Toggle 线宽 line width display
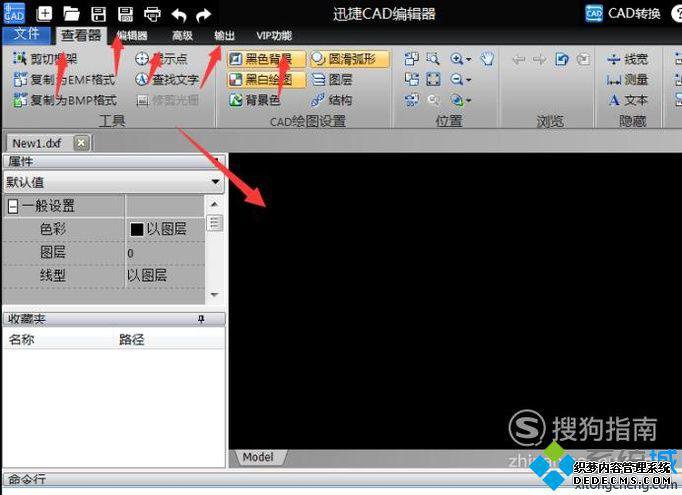This screenshot has width=682, height=495. pyautogui.click(x=627, y=59)
